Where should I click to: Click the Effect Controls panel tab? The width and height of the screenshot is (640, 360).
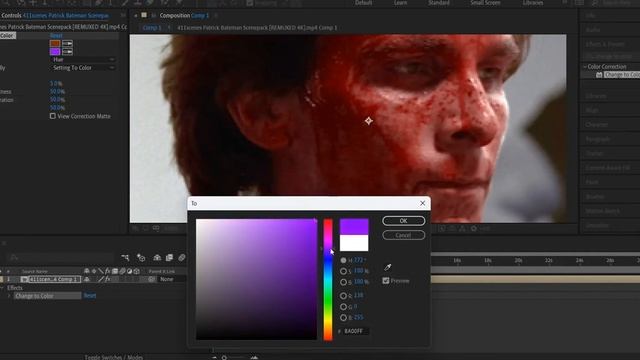pyautogui.click(x=55, y=16)
